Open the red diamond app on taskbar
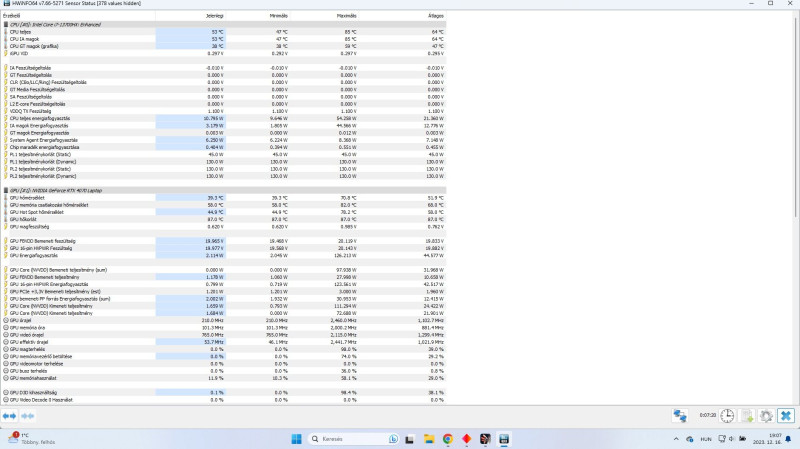The image size is (800, 449). pyautogui.click(x=466, y=439)
